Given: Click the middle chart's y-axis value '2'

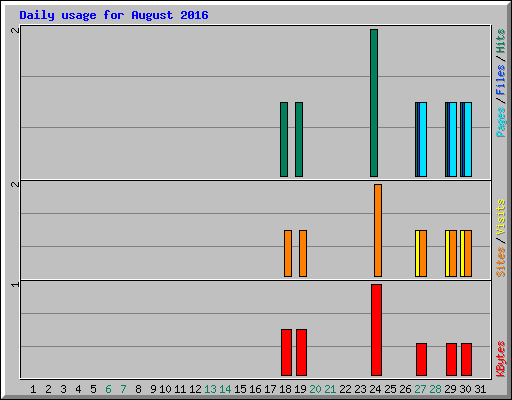Looking at the screenshot, I should 15,184.
